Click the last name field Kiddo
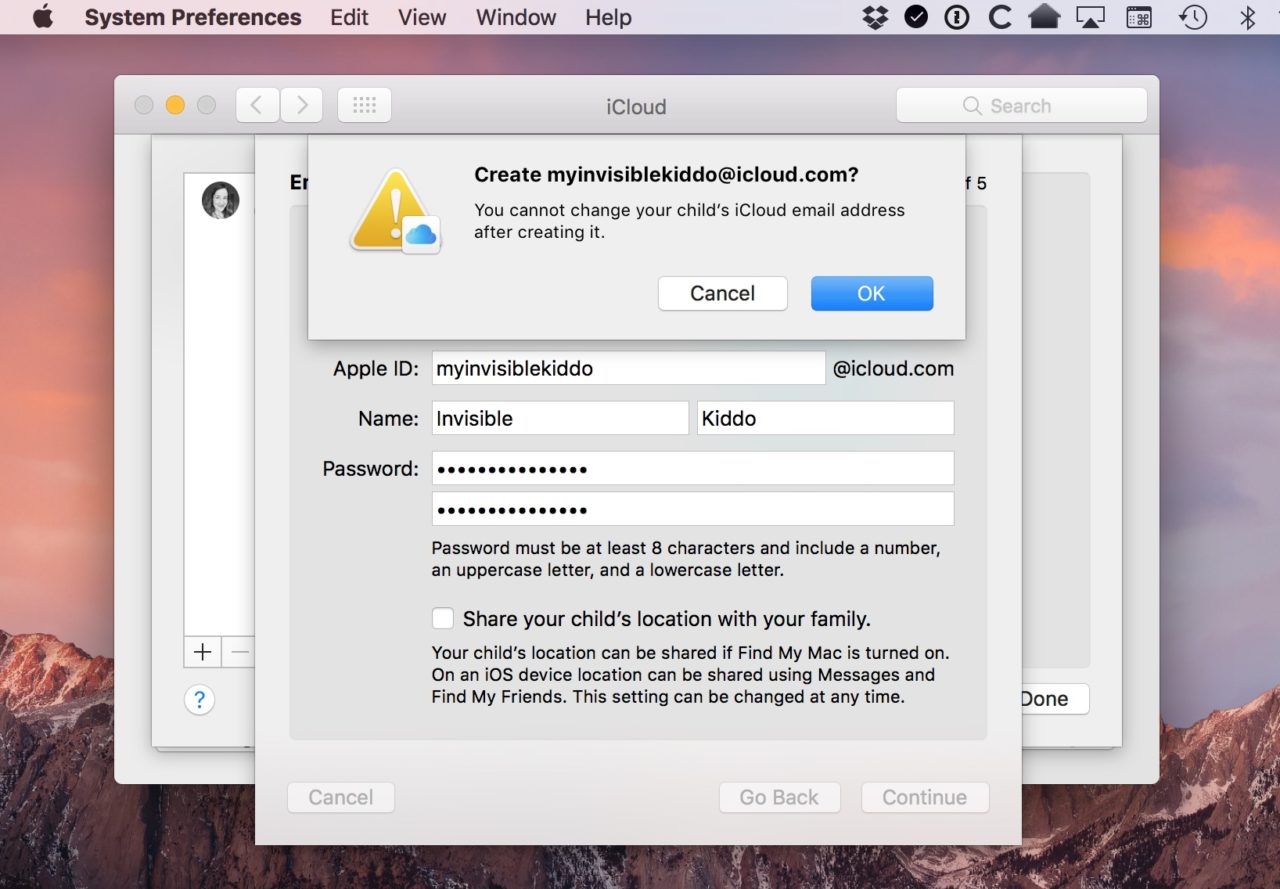1280x889 pixels. 825,418
